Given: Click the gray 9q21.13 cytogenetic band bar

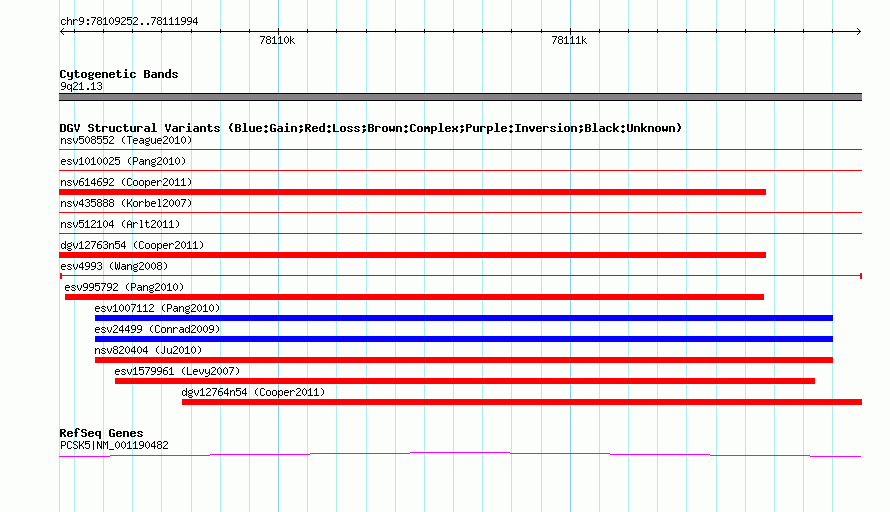Looking at the screenshot, I should pos(460,97).
